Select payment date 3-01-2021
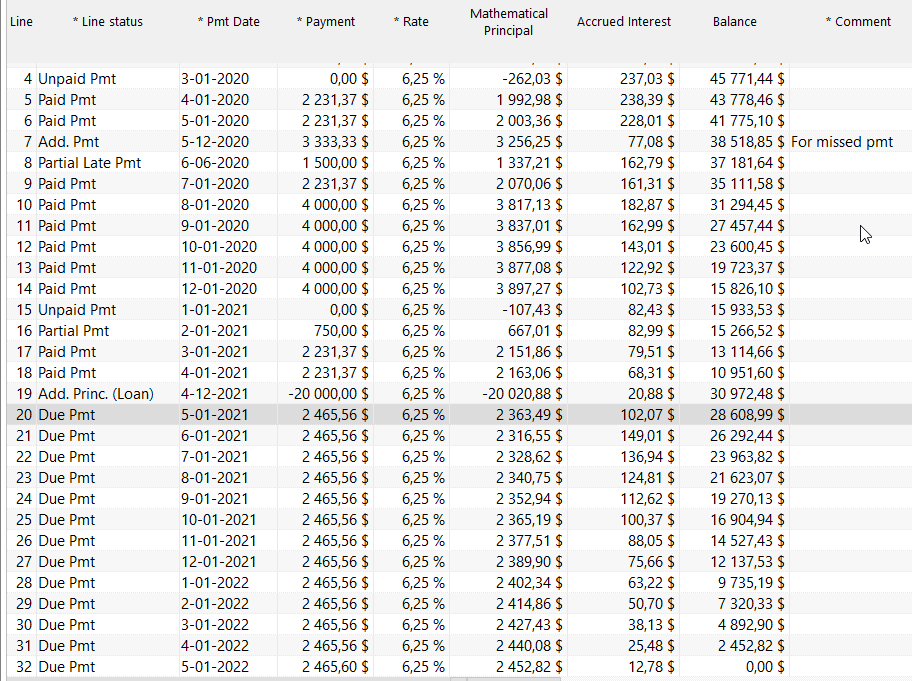This screenshot has width=912, height=681. (x=228, y=352)
